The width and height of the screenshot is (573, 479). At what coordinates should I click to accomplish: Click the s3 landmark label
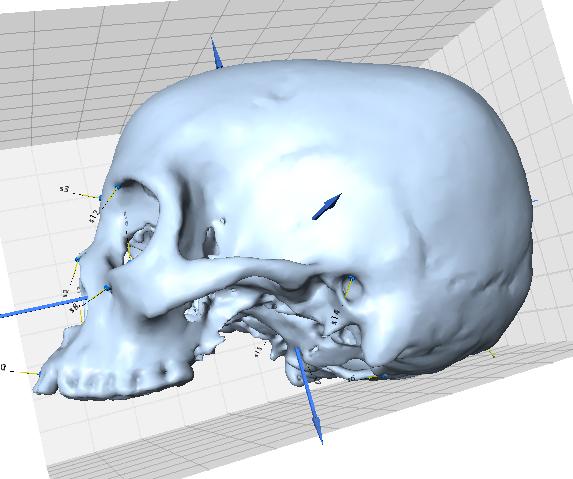[64, 189]
